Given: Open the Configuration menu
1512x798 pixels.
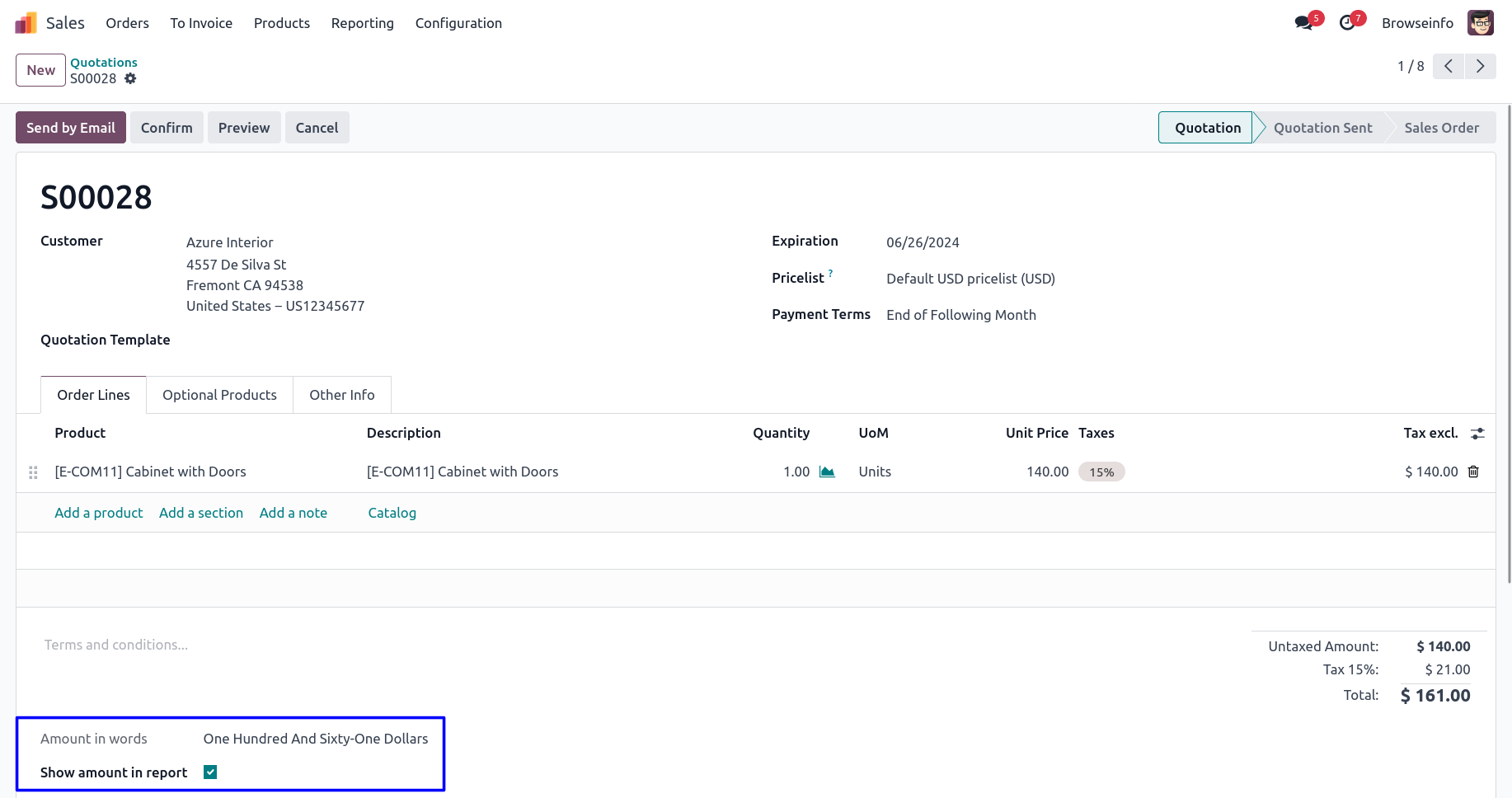Looking at the screenshot, I should click(458, 23).
